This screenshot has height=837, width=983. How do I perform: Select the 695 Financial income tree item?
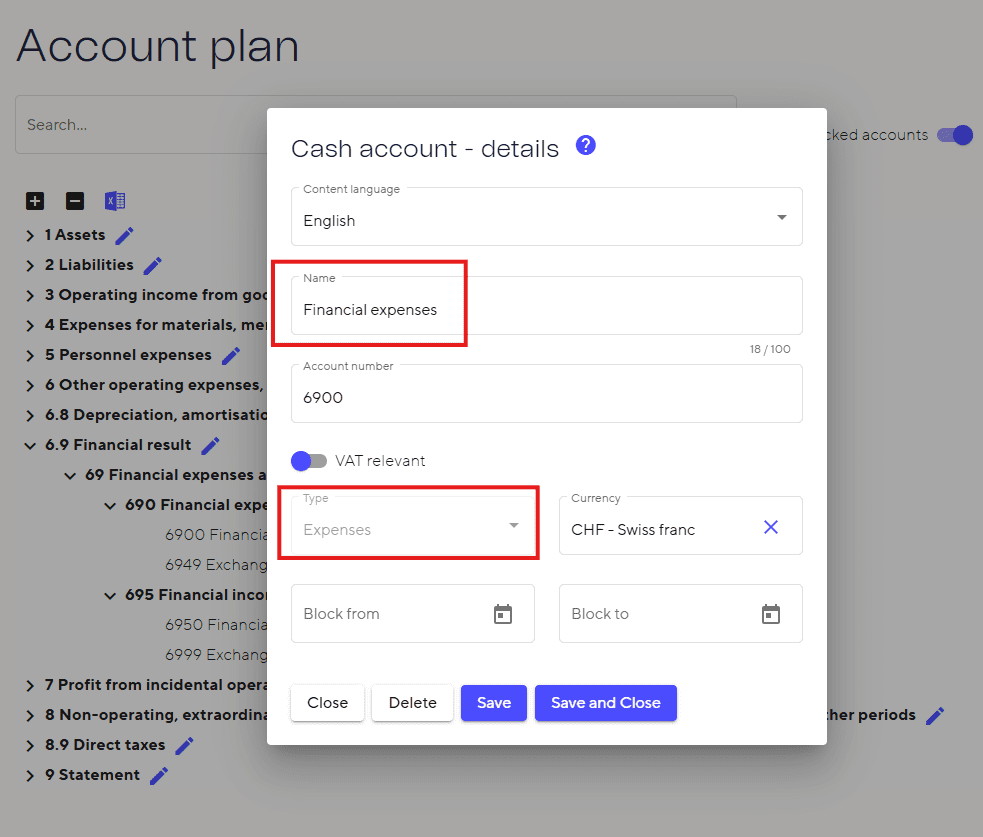[x=195, y=595]
